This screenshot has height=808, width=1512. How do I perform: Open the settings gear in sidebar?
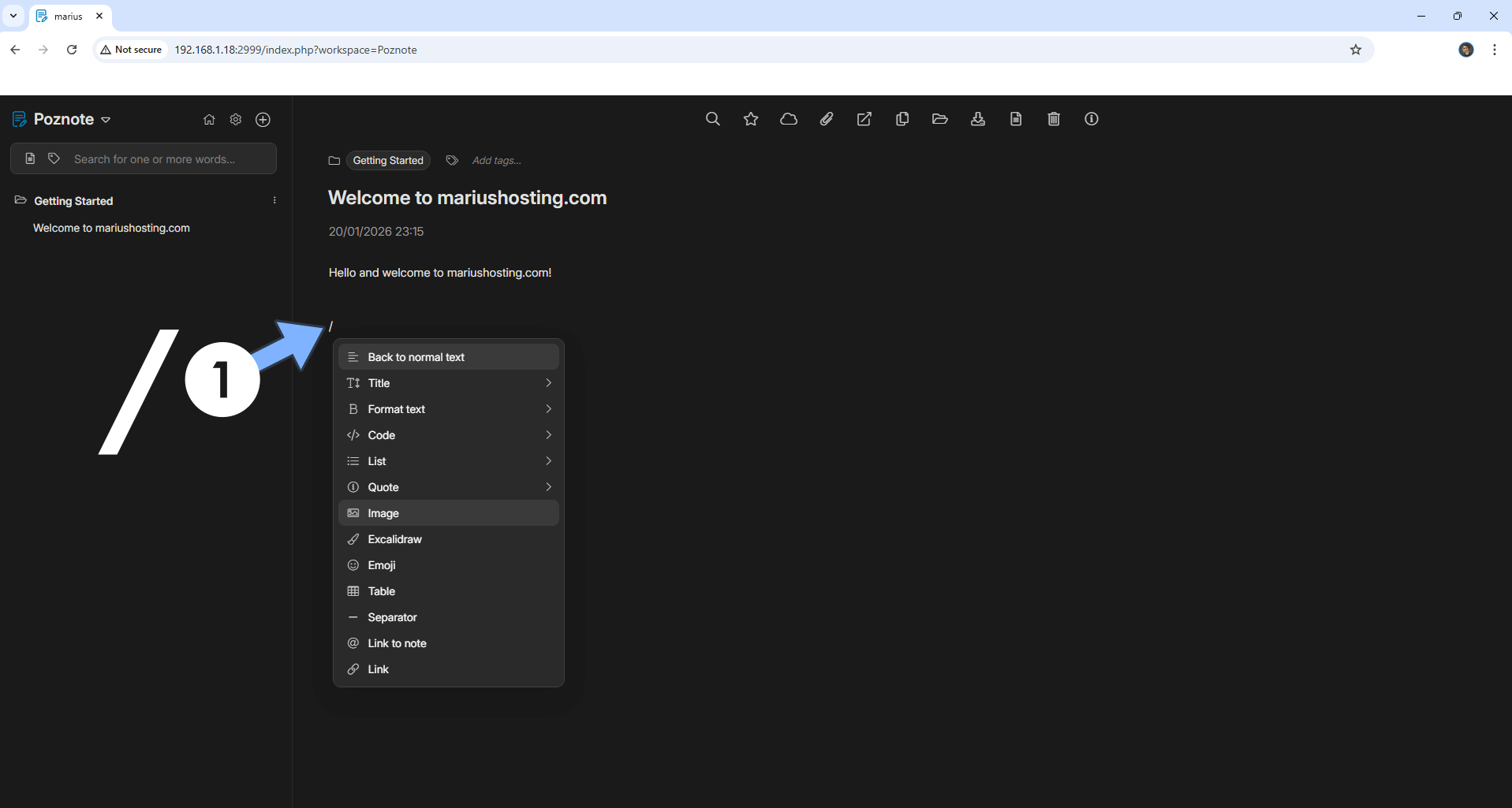pyautogui.click(x=235, y=120)
